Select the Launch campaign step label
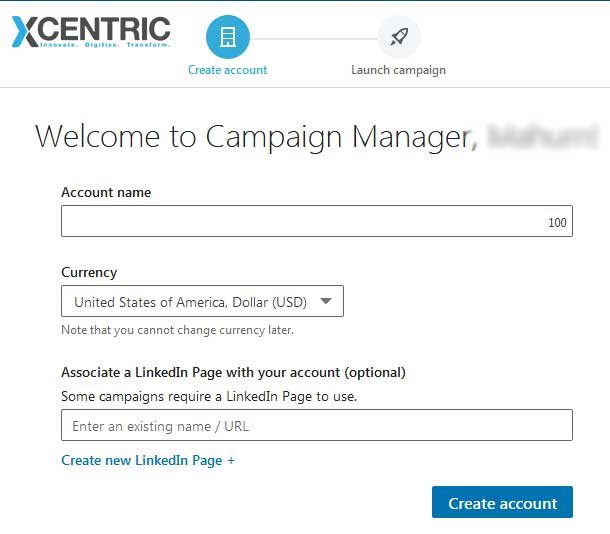Viewport: 610px width, 534px height. (398, 70)
